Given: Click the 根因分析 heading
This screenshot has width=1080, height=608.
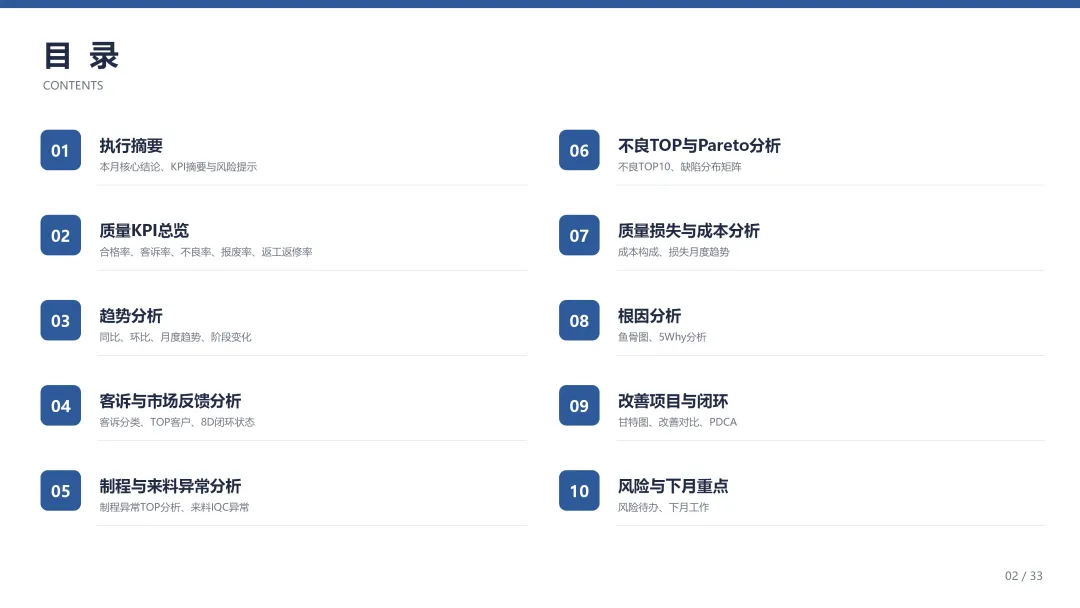Looking at the screenshot, I should 650,316.
